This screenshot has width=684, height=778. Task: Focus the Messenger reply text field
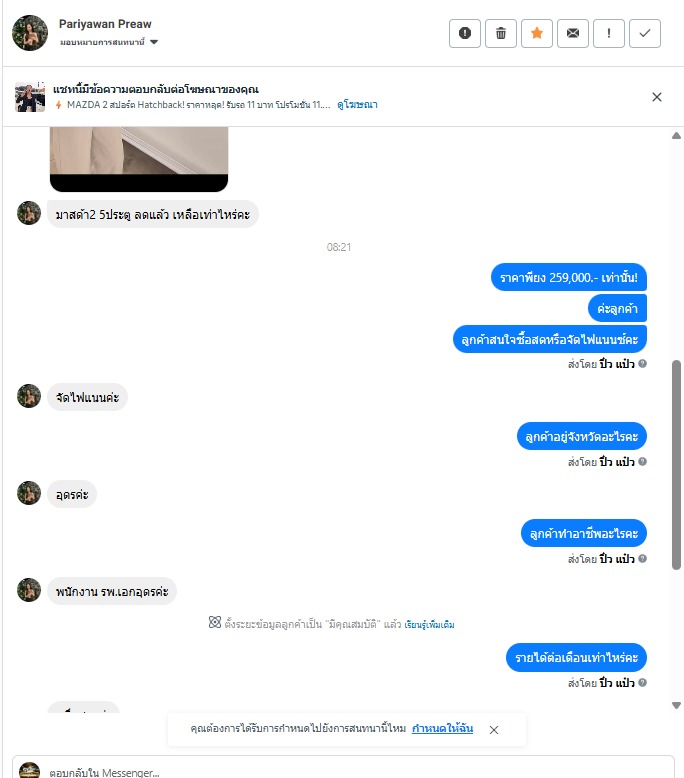pos(343,767)
